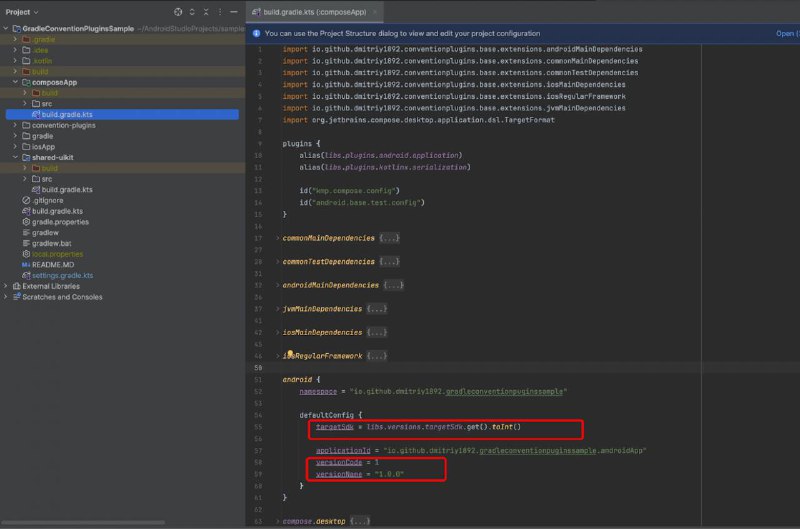Viewport: 800px width, 529px height.
Task: Hide the Project tool window
Action: click(x=234, y=12)
